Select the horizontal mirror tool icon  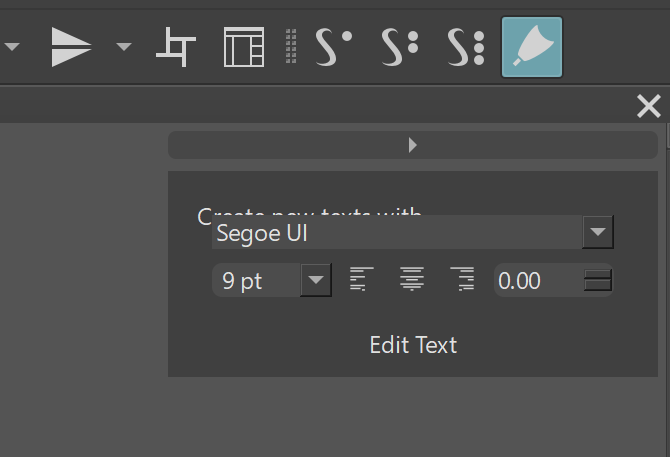72,47
